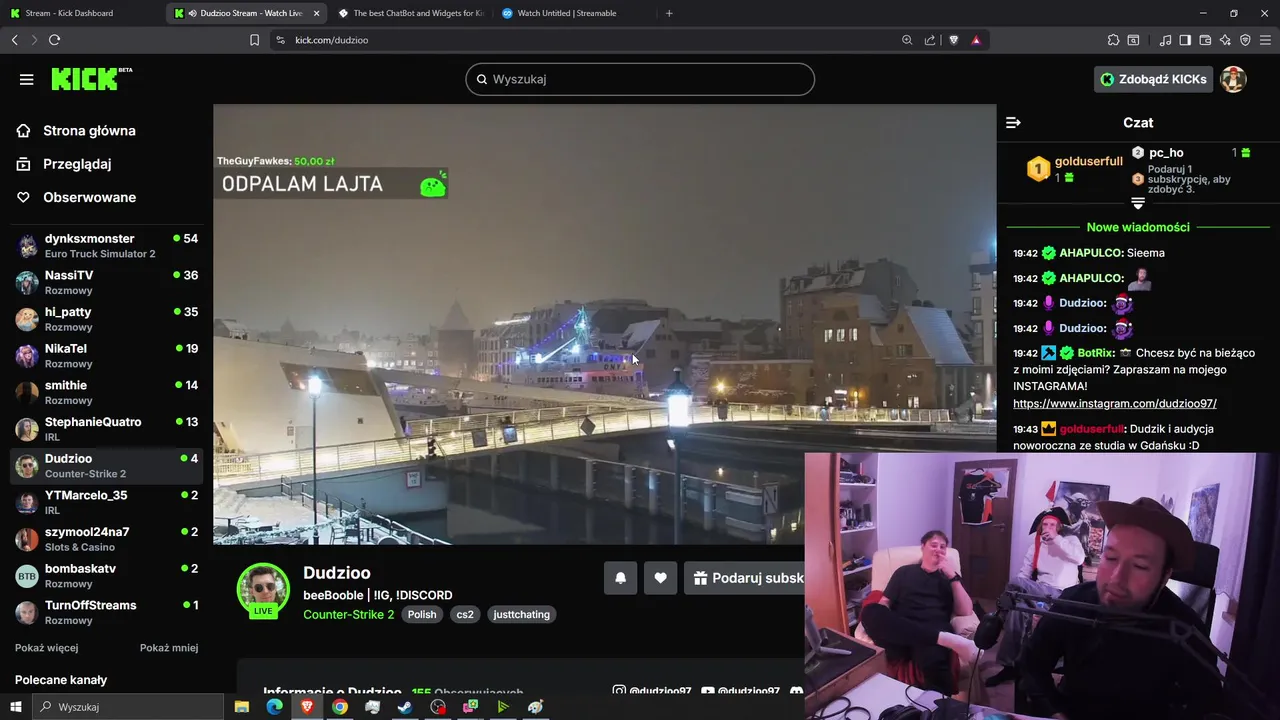Open the Brave Wallet icon
1280x720 pixels.
point(1205,40)
